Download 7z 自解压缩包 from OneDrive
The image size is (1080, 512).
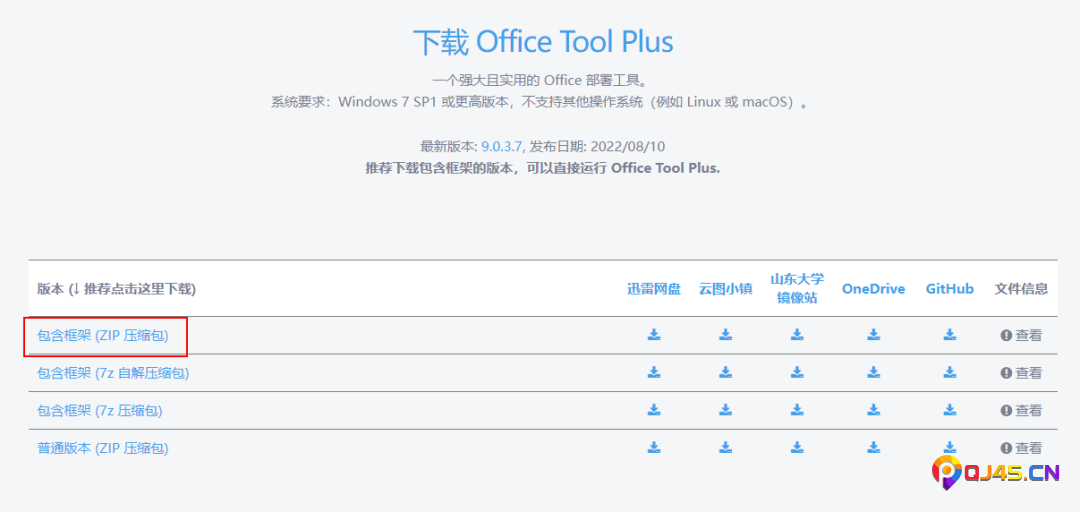pos(873,372)
